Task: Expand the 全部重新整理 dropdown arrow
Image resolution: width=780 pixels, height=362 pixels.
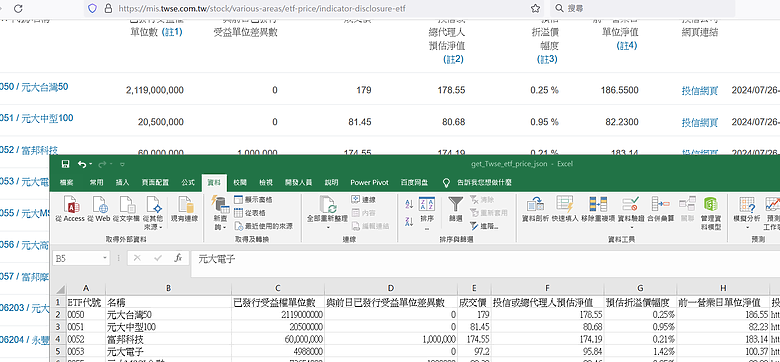Action: coord(328,227)
